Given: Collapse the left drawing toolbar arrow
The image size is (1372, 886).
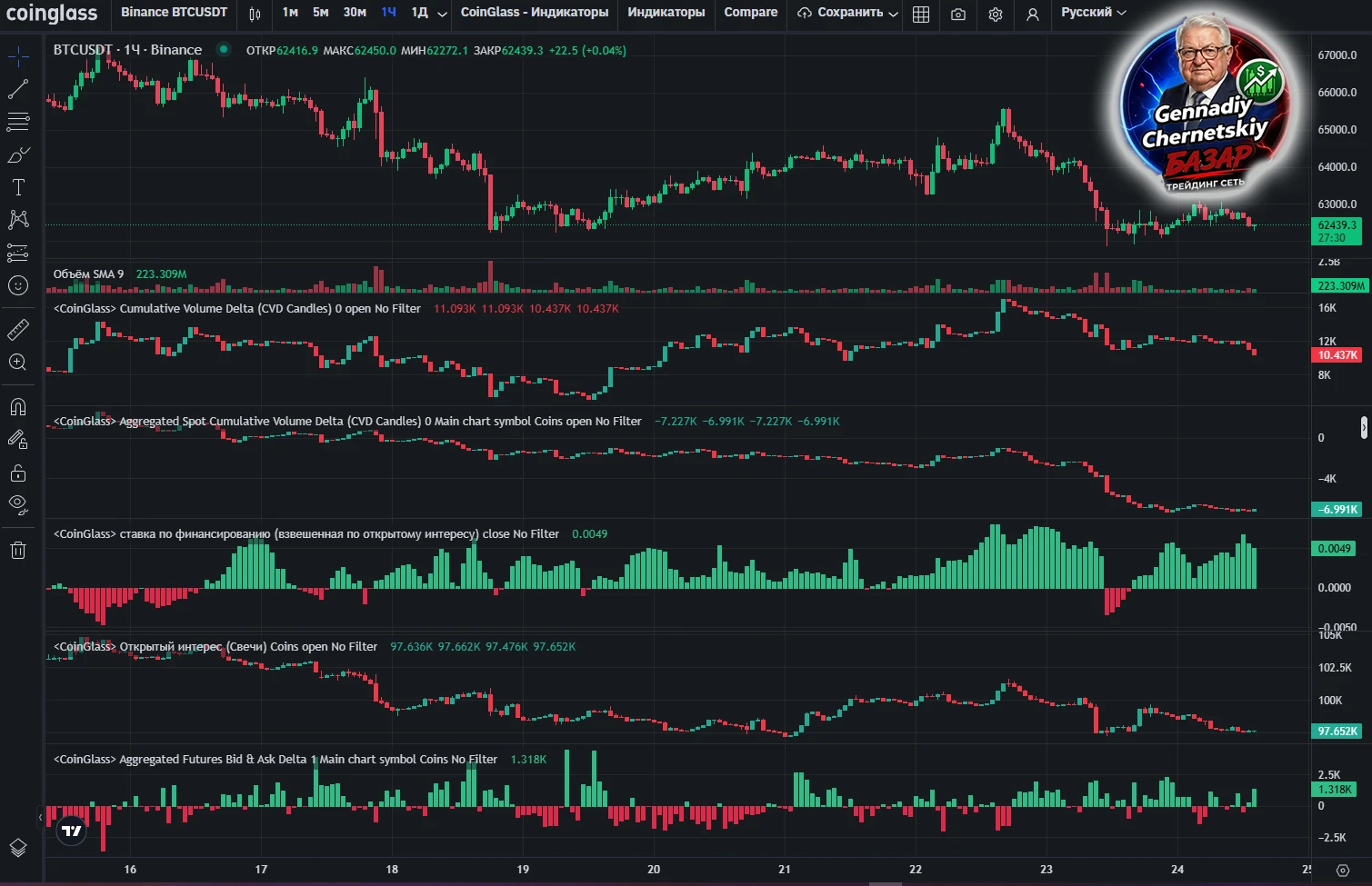Looking at the screenshot, I should tap(40, 818).
